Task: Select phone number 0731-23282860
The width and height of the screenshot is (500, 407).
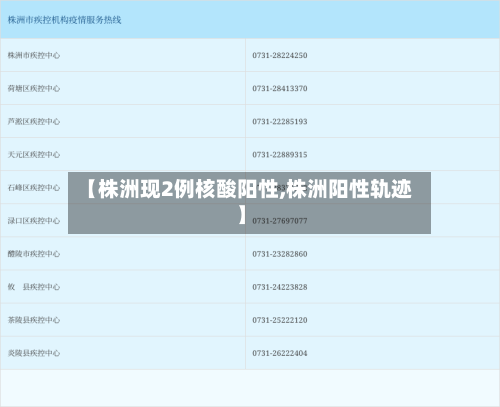Action: pyautogui.click(x=280, y=254)
